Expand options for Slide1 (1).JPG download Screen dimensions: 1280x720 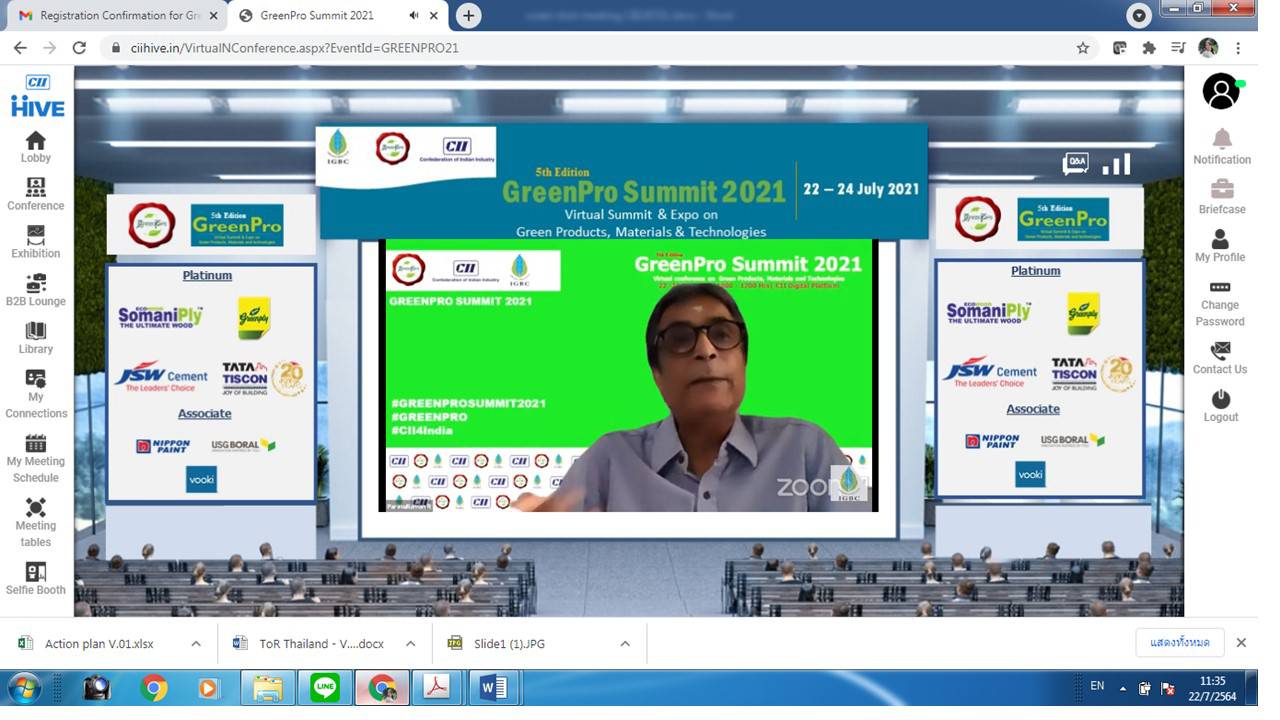pyautogui.click(x=625, y=643)
